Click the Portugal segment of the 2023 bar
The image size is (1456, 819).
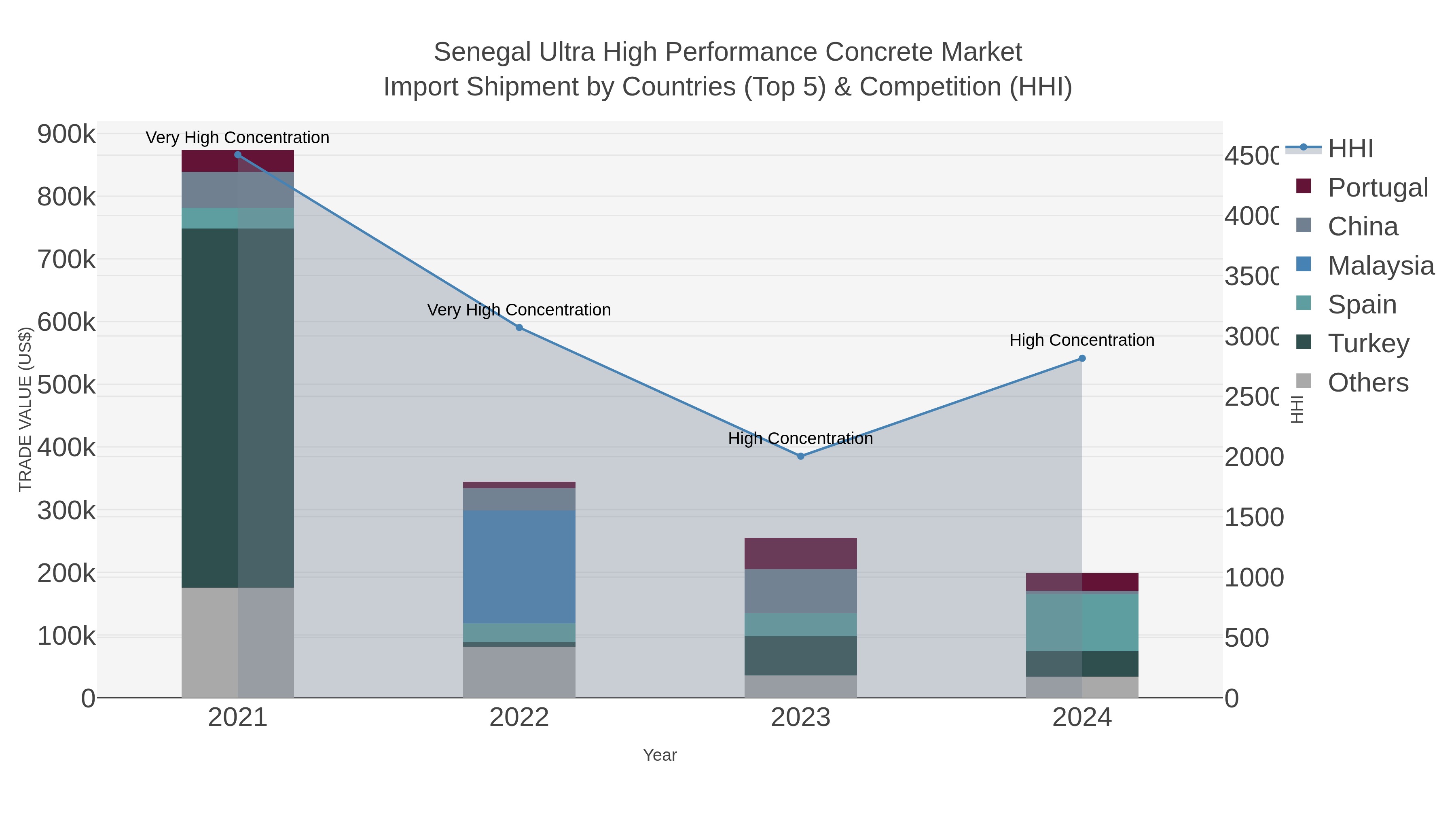[800, 553]
